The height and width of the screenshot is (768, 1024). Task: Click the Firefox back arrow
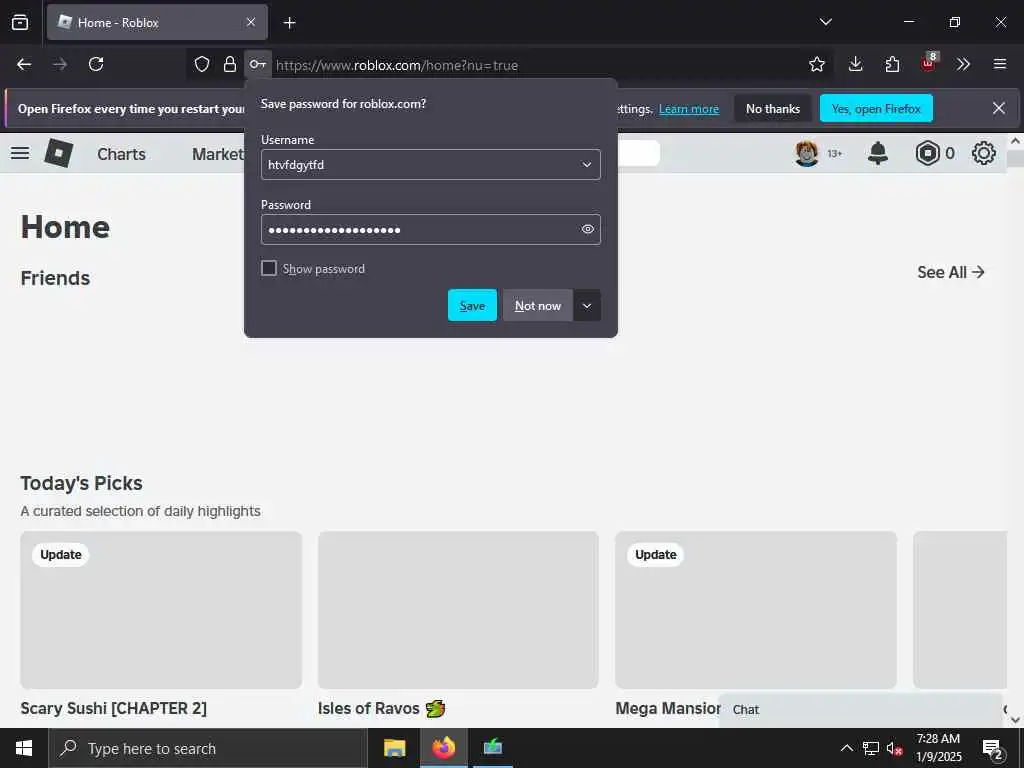coord(24,64)
